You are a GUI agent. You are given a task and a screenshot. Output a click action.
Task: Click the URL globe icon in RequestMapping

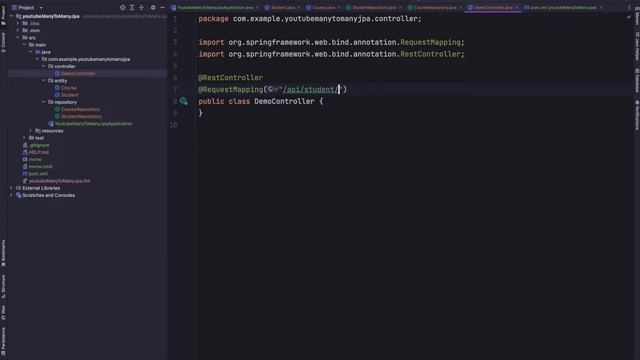[x=271, y=89]
